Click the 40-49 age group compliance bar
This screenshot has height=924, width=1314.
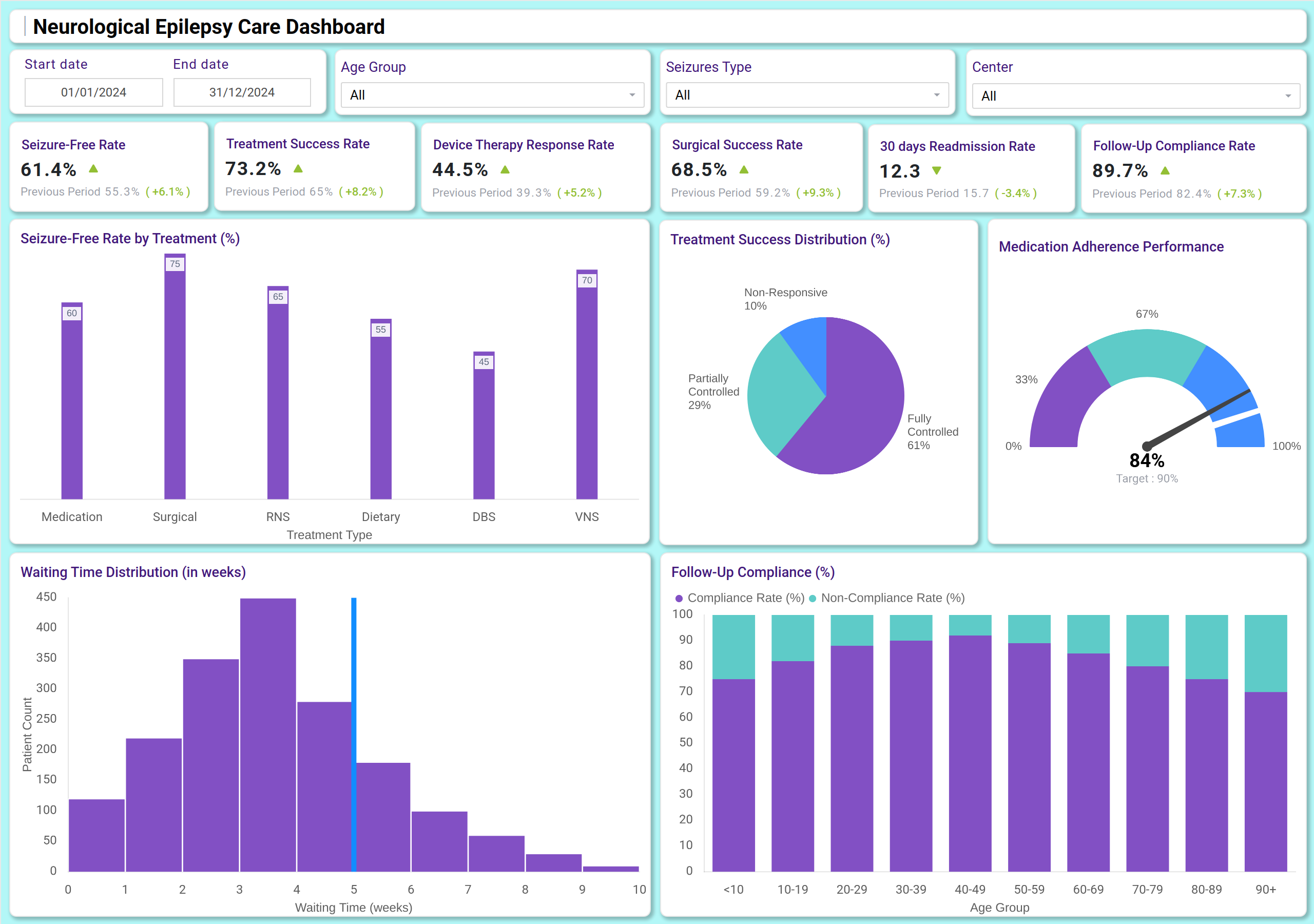pyautogui.click(x=970, y=754)
